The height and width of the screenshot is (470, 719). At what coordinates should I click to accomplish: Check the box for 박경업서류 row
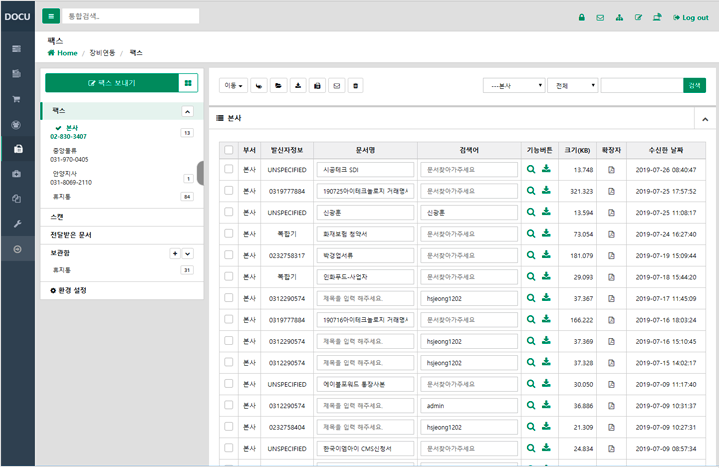(x=228, y=255)
